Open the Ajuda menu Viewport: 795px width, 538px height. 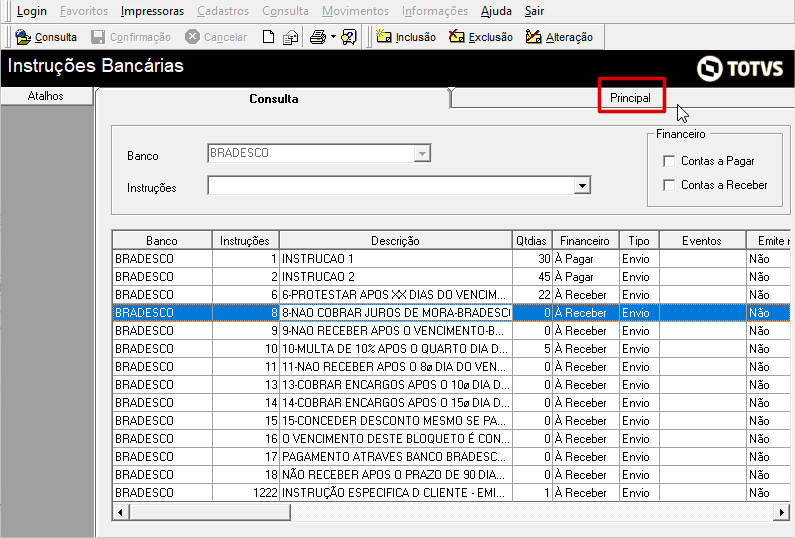click(x=496, y=11)
